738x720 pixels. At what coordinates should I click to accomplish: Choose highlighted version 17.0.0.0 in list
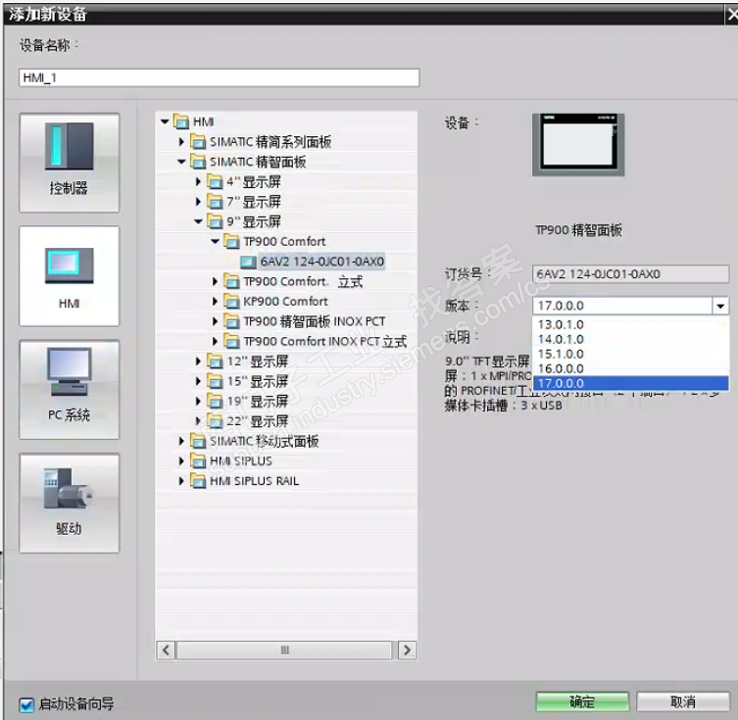pos(631,383)
